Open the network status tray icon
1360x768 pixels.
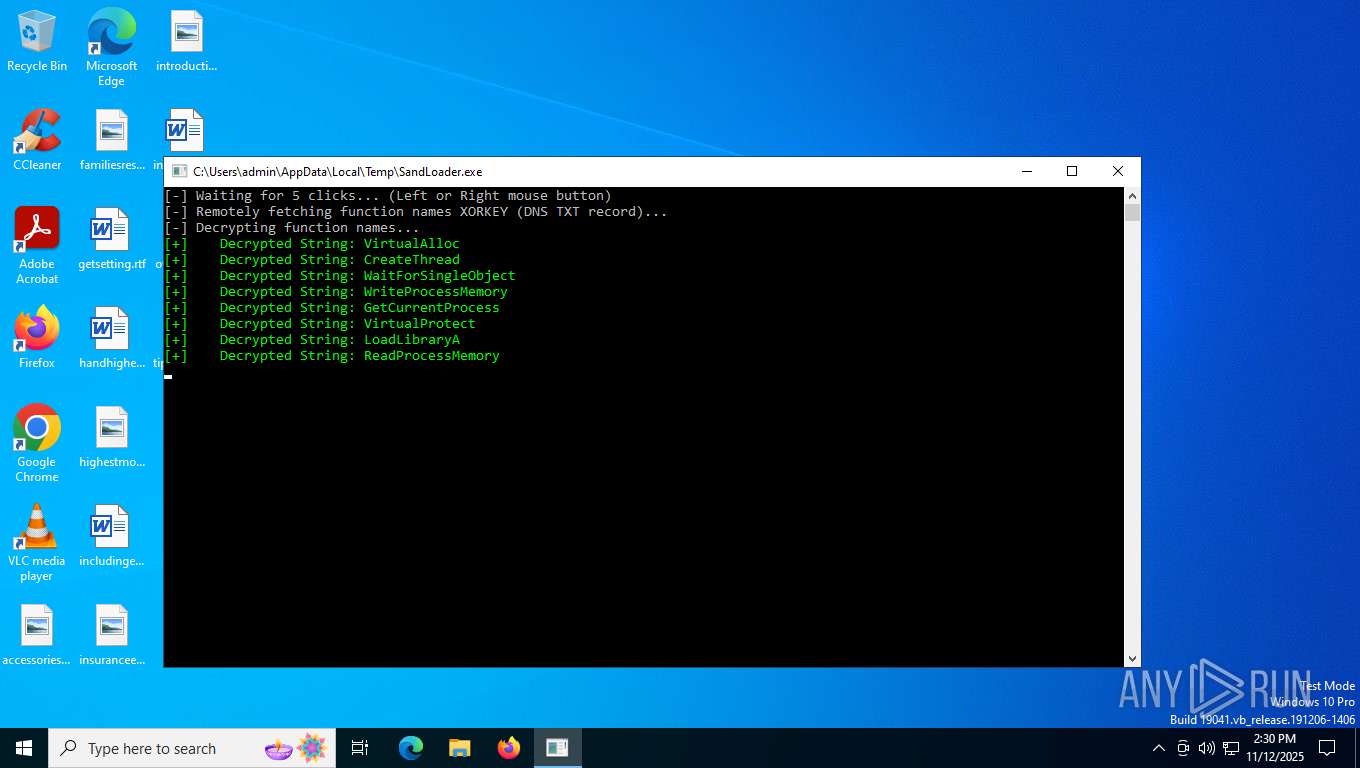click(1231, 748)
